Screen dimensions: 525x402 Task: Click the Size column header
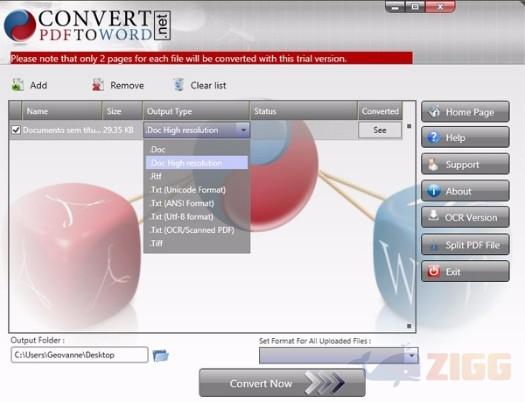coord(123,111)
